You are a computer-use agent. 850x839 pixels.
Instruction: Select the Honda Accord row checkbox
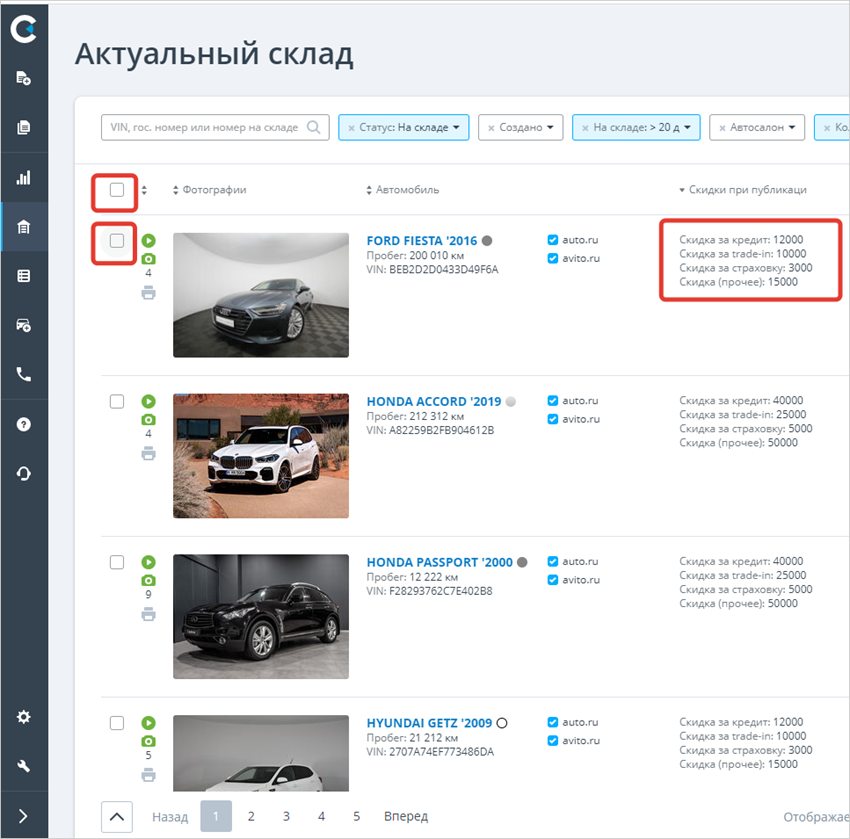coord(117,401)
